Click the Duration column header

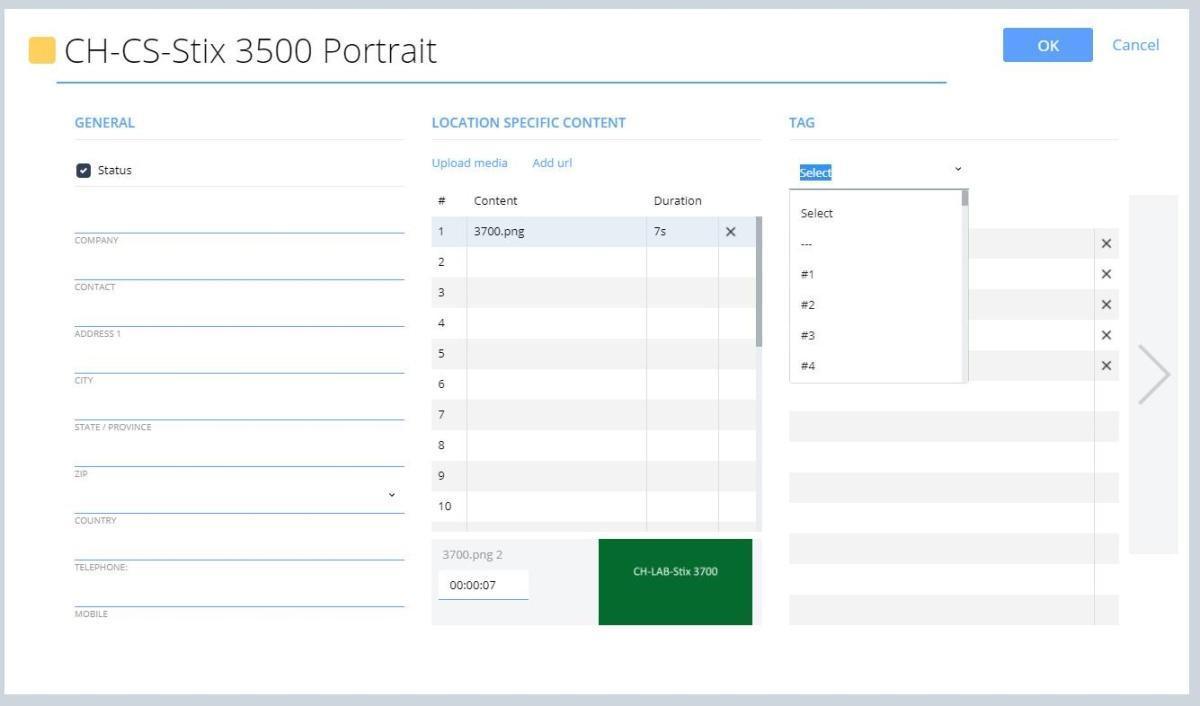(678, 201)
